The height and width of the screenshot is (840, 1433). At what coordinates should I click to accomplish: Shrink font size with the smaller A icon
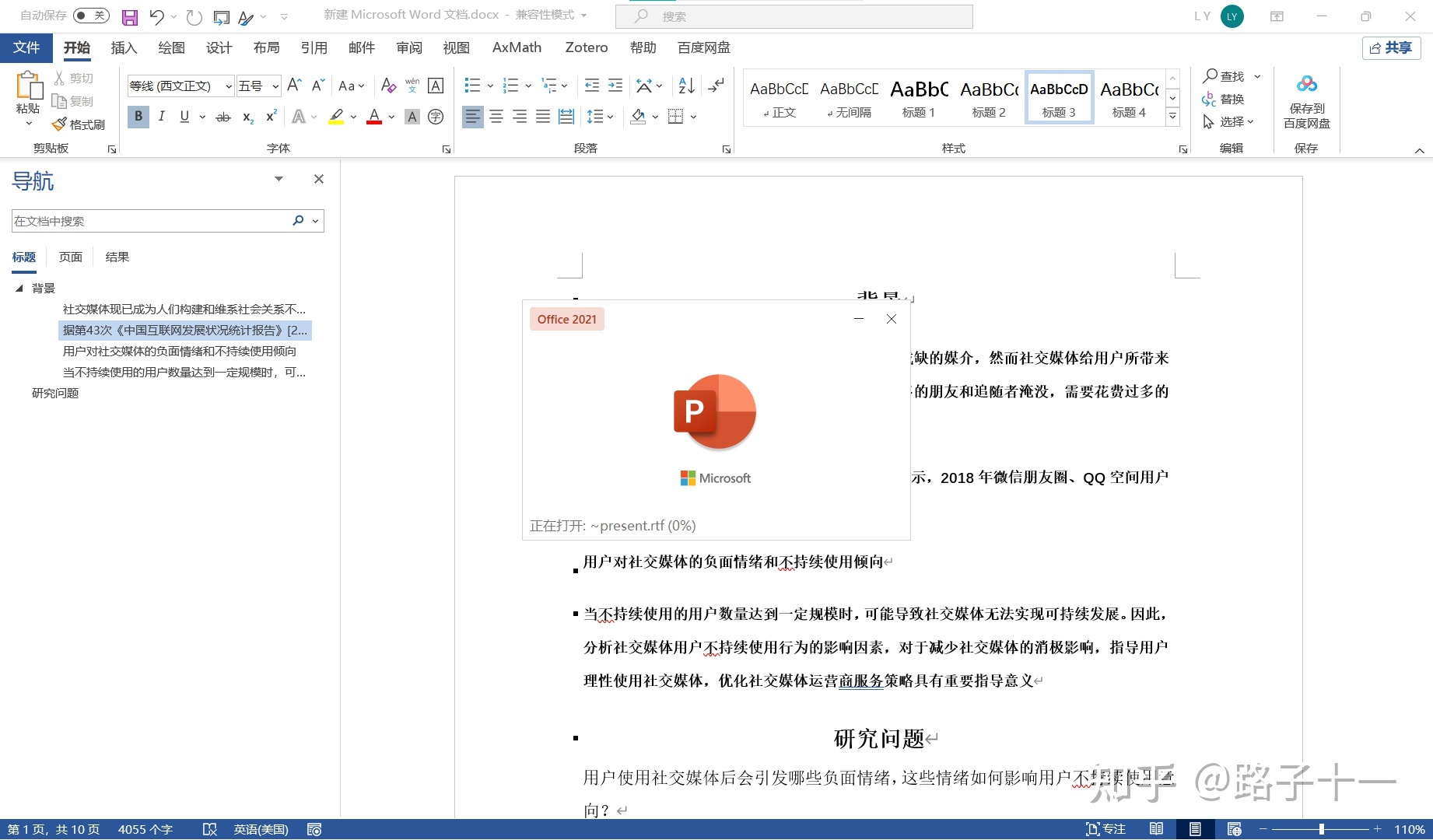pos(317,86)
